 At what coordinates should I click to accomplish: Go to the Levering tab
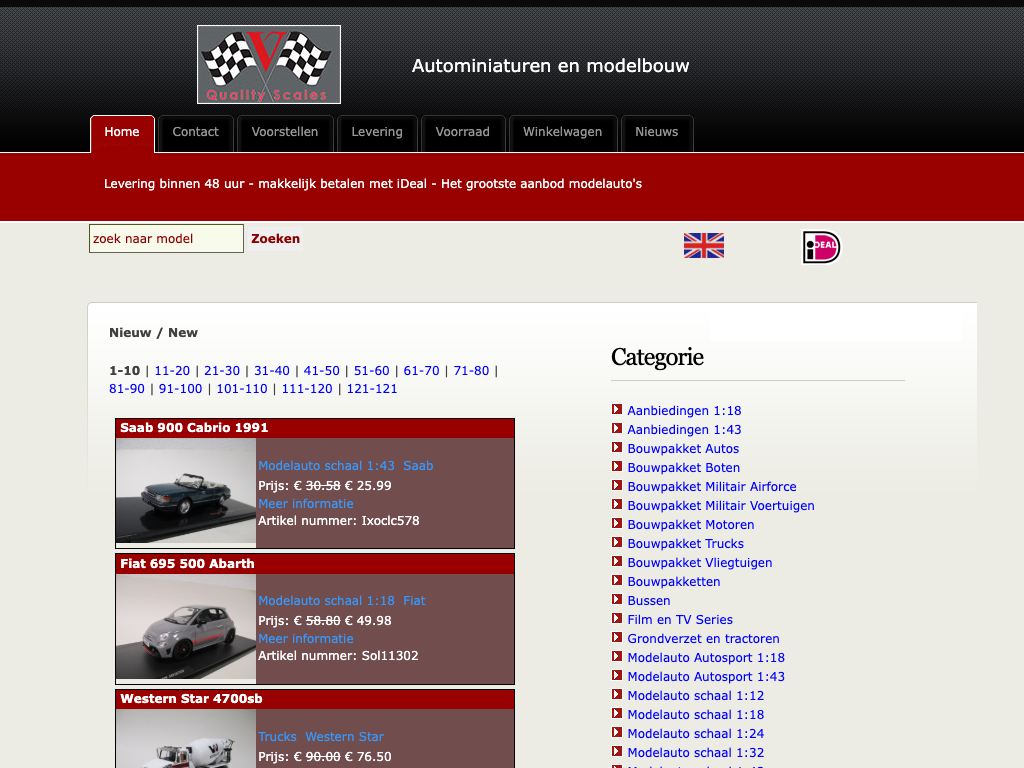tap(377, 132)
